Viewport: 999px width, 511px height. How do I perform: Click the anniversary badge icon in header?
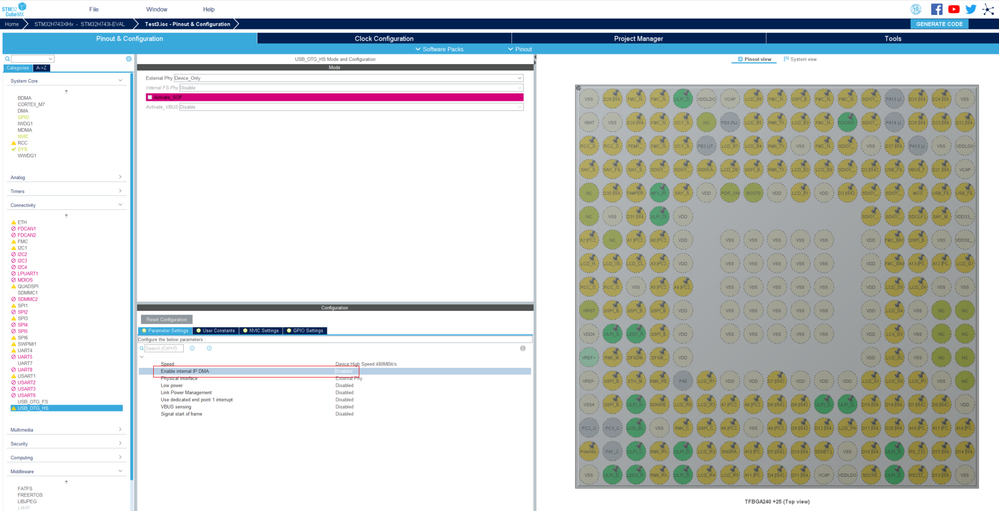tap(916, 9)
